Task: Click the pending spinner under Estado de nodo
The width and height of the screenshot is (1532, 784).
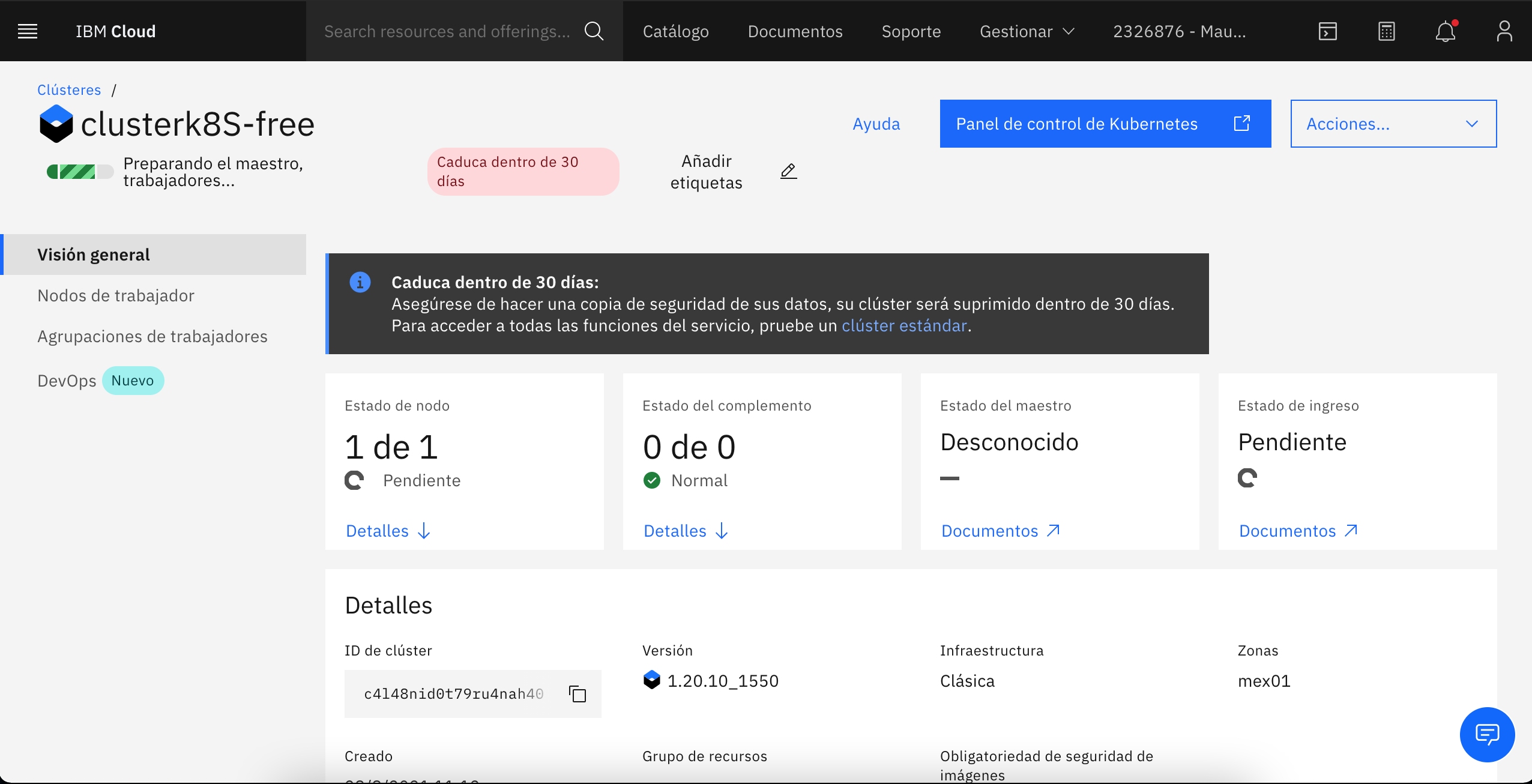Action: coord(354,480)
